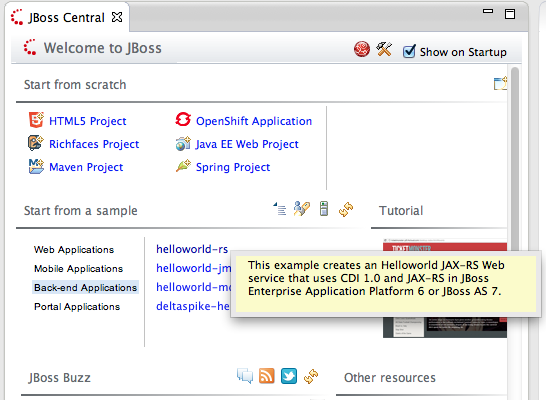Click the HTML5 Project icon

[x=36, y=120]
